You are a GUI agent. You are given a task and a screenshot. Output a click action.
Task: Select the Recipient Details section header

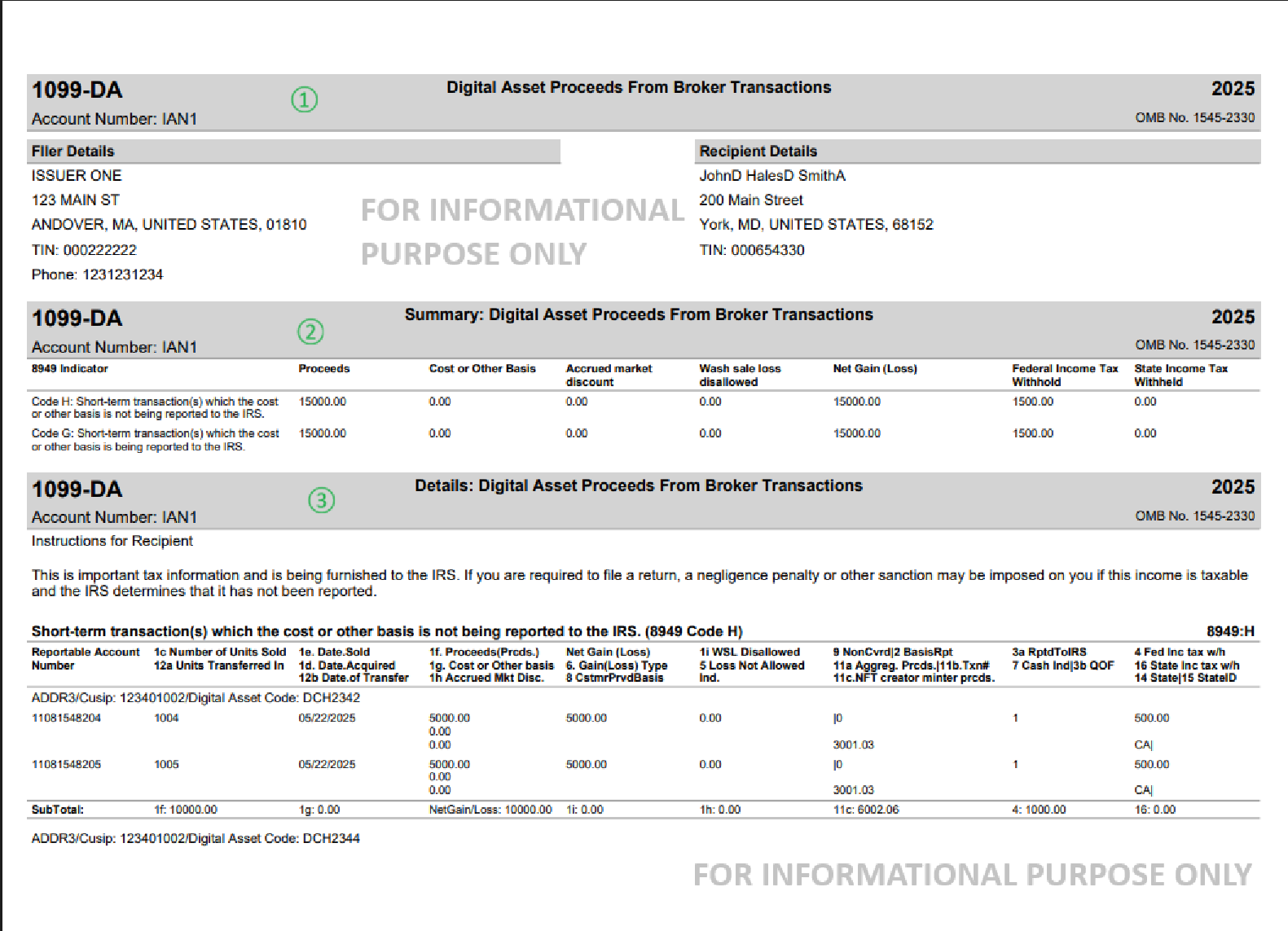click(x=758, y=152)
